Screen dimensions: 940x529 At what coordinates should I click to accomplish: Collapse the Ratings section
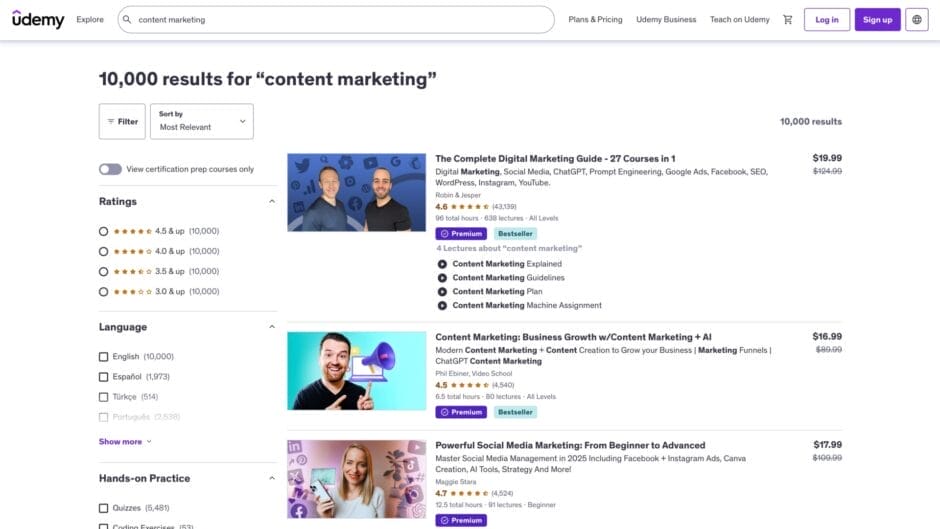pos(271,201)
